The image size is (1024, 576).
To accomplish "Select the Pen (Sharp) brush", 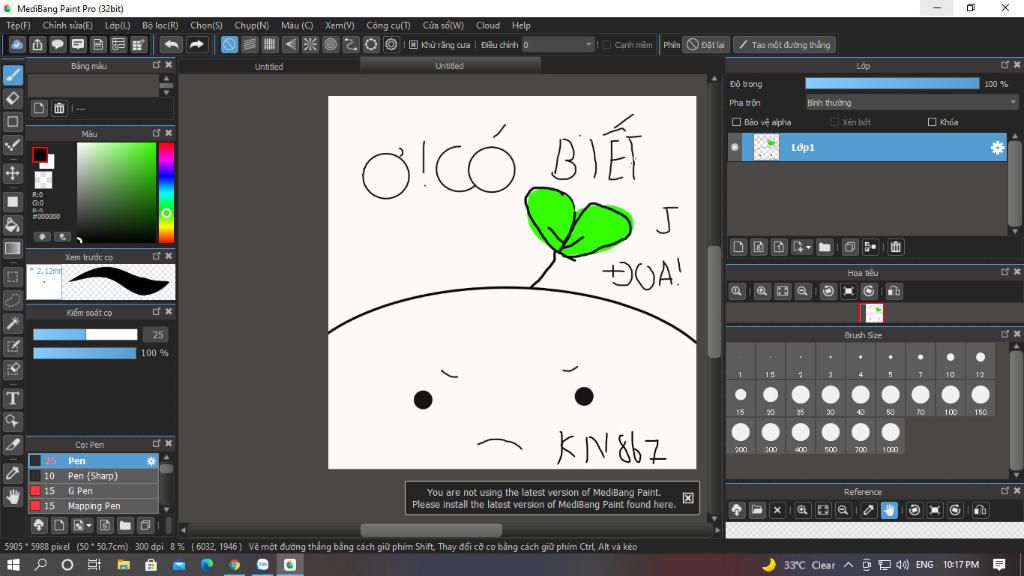I will [x=93, y=476].
